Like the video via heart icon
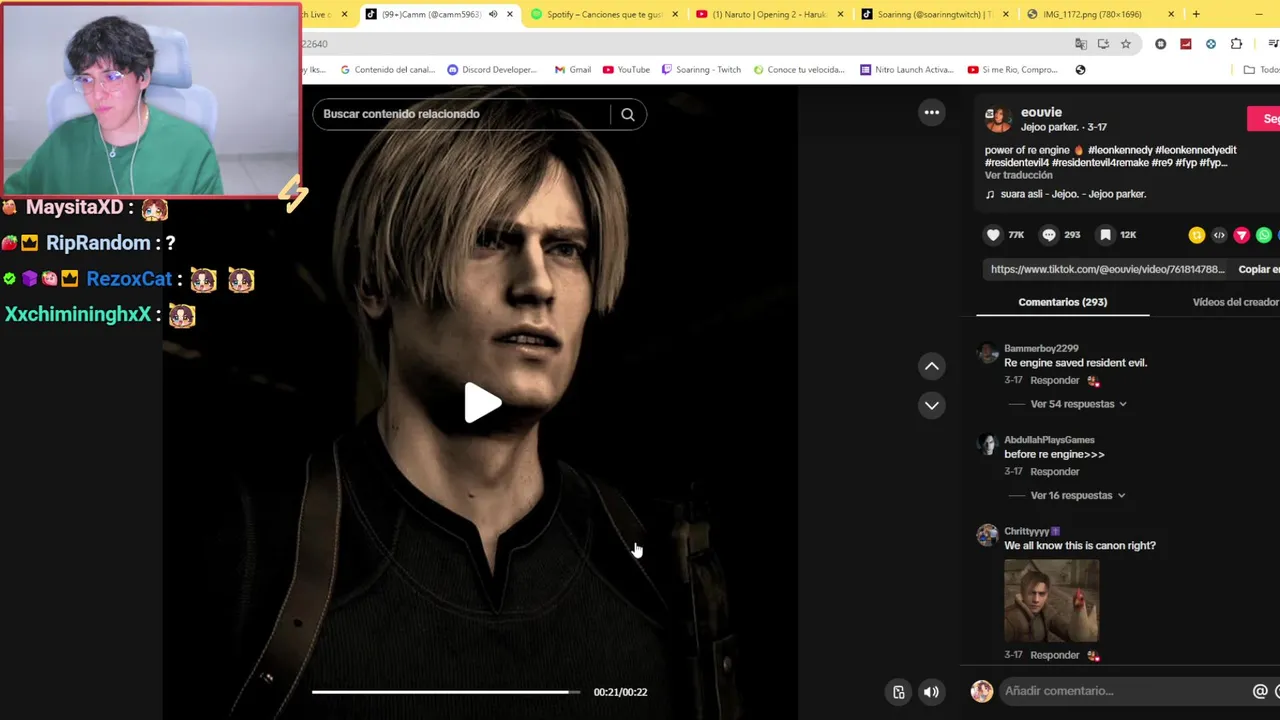The height and width of the screenshot is (720, 1280). coord(993,235)
